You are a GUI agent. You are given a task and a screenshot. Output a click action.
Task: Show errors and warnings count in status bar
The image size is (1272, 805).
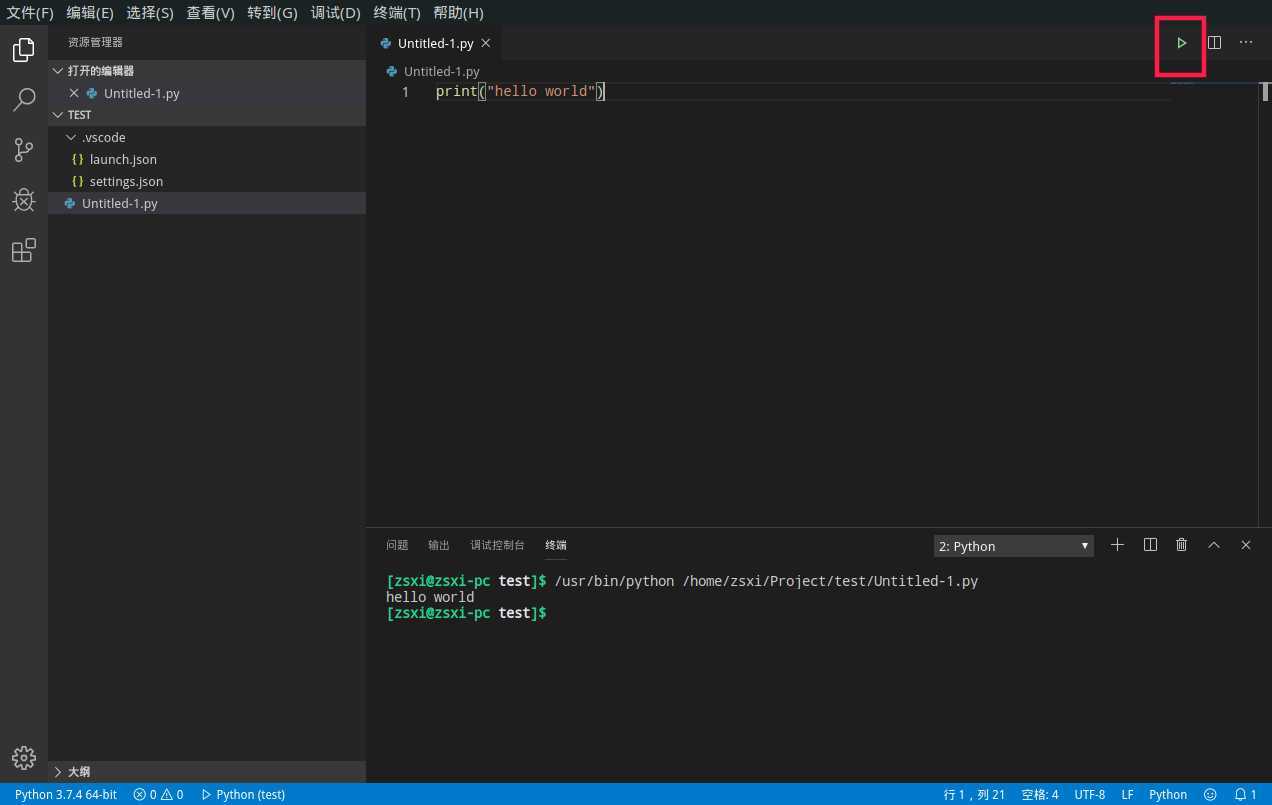(x=158, y=794)
